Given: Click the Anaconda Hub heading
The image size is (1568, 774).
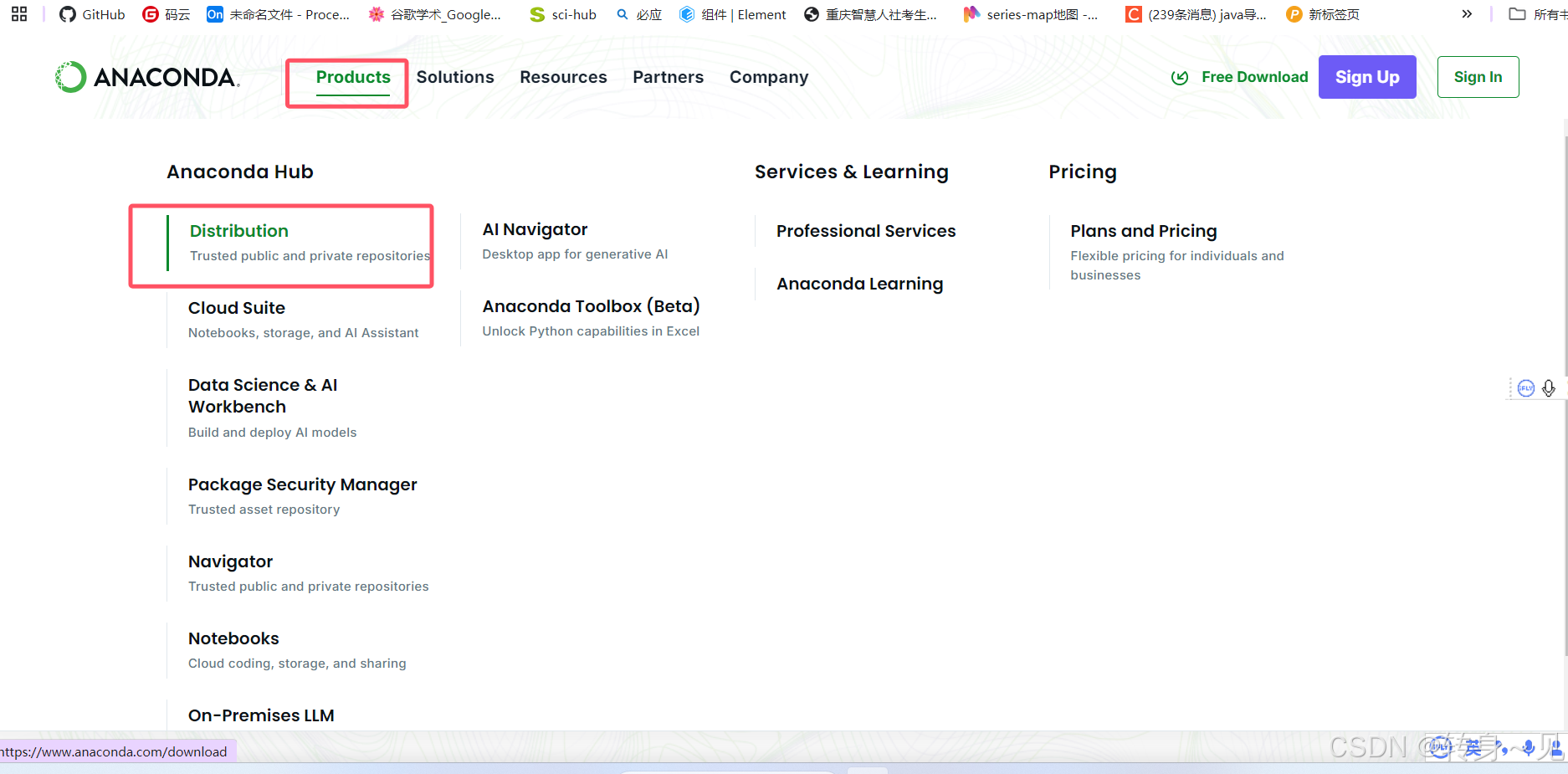Looking at the screenshot, I should 240,172.
